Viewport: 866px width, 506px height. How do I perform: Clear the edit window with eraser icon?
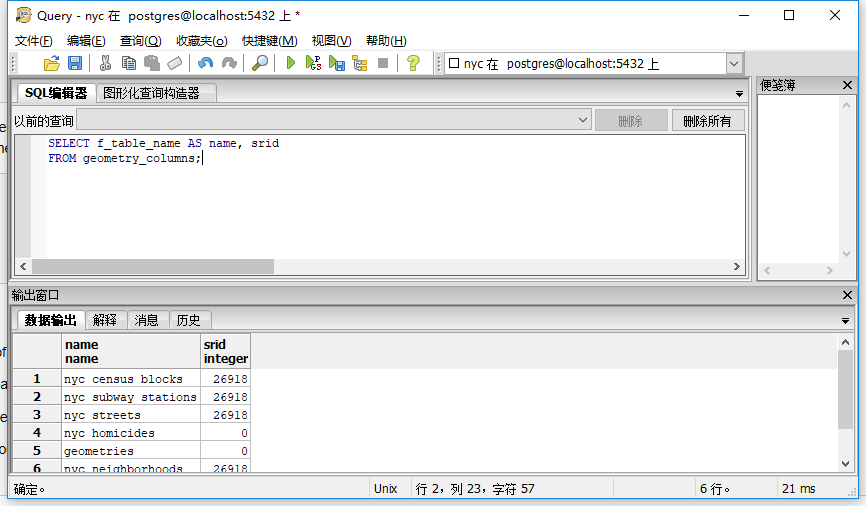175,64
